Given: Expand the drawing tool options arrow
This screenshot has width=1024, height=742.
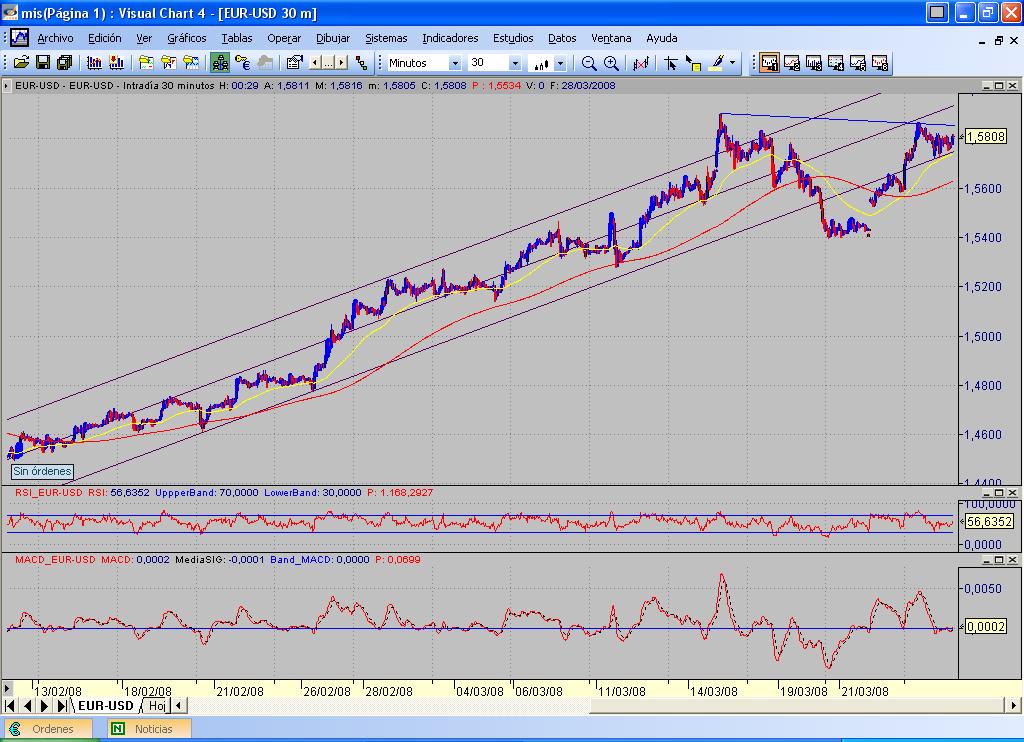Looking at the screenshot, I should click(x=733, y=62).
